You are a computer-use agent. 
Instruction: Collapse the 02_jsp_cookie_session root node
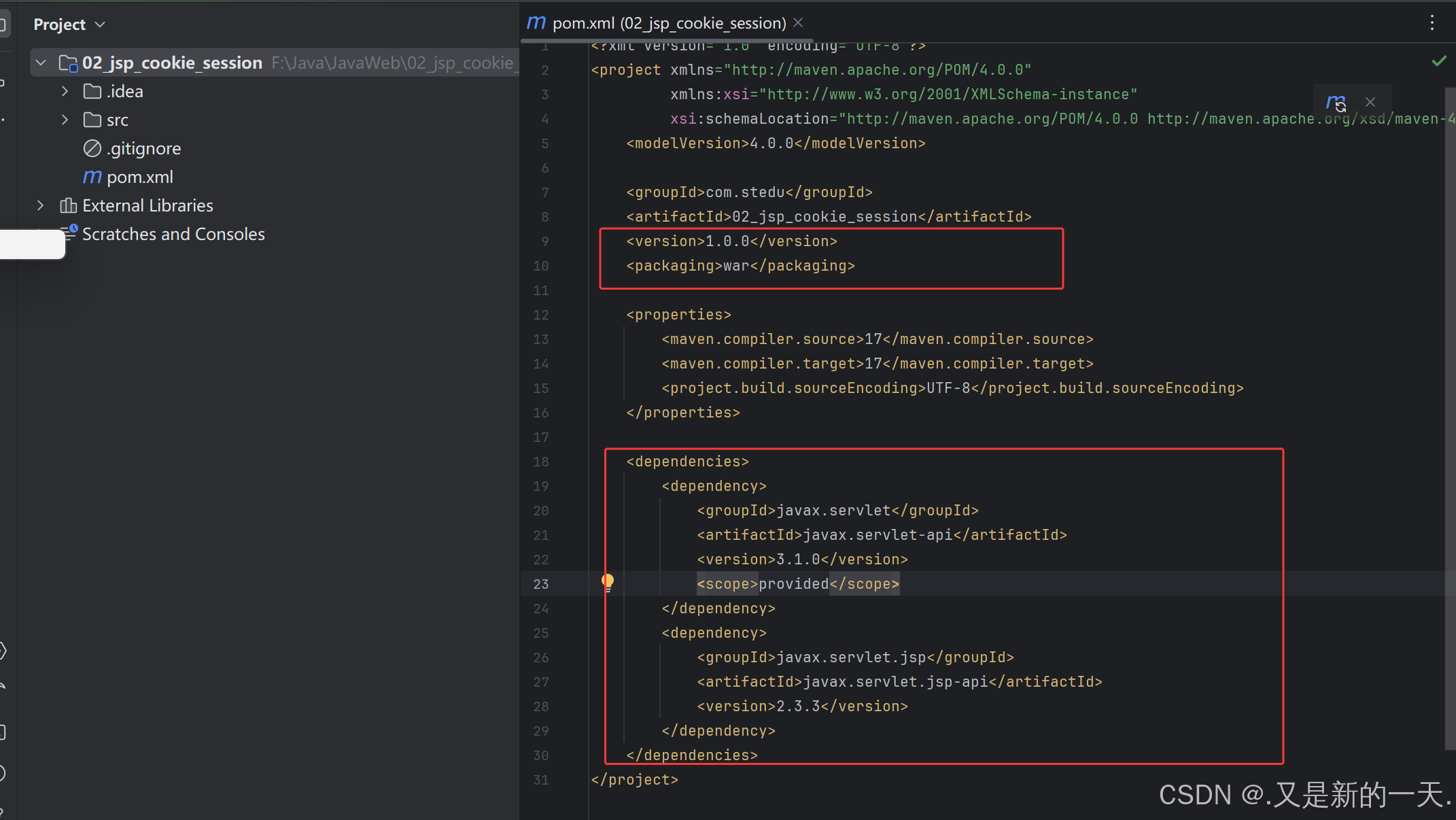point(41,63)
